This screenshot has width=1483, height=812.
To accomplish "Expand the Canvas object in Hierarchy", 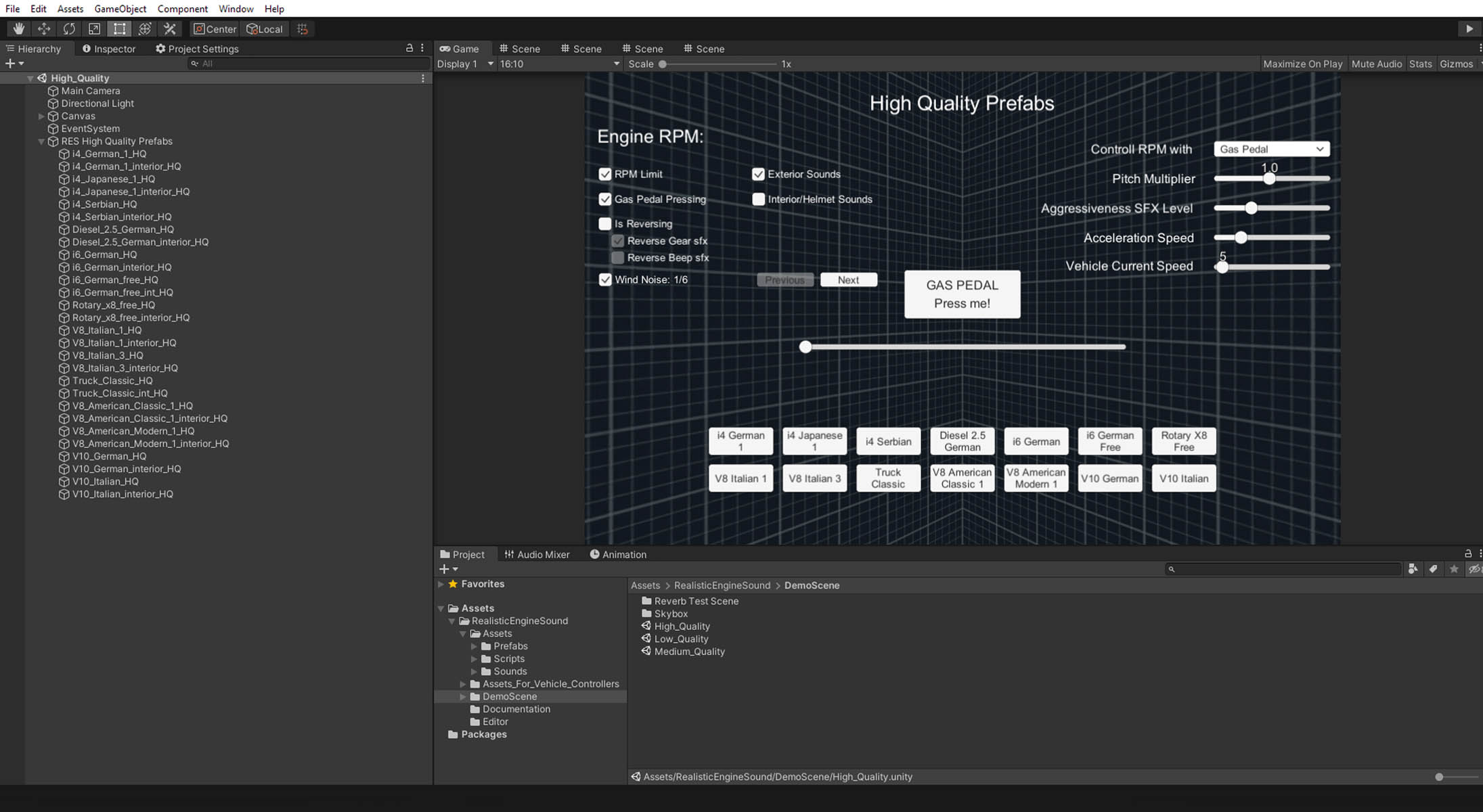I will [x=41, y=116].
